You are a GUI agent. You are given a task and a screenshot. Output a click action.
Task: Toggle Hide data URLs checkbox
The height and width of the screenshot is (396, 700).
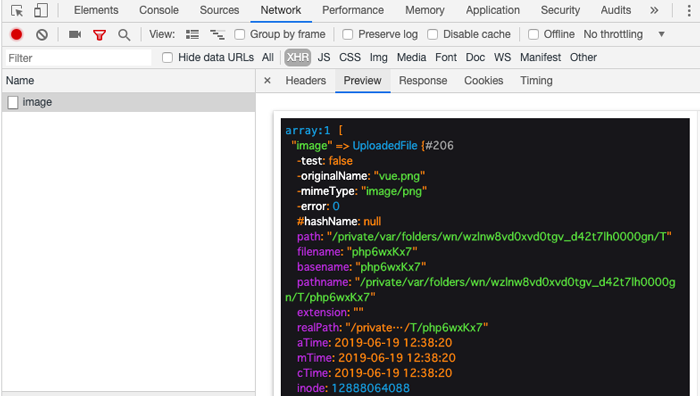(x=167, y=58)
